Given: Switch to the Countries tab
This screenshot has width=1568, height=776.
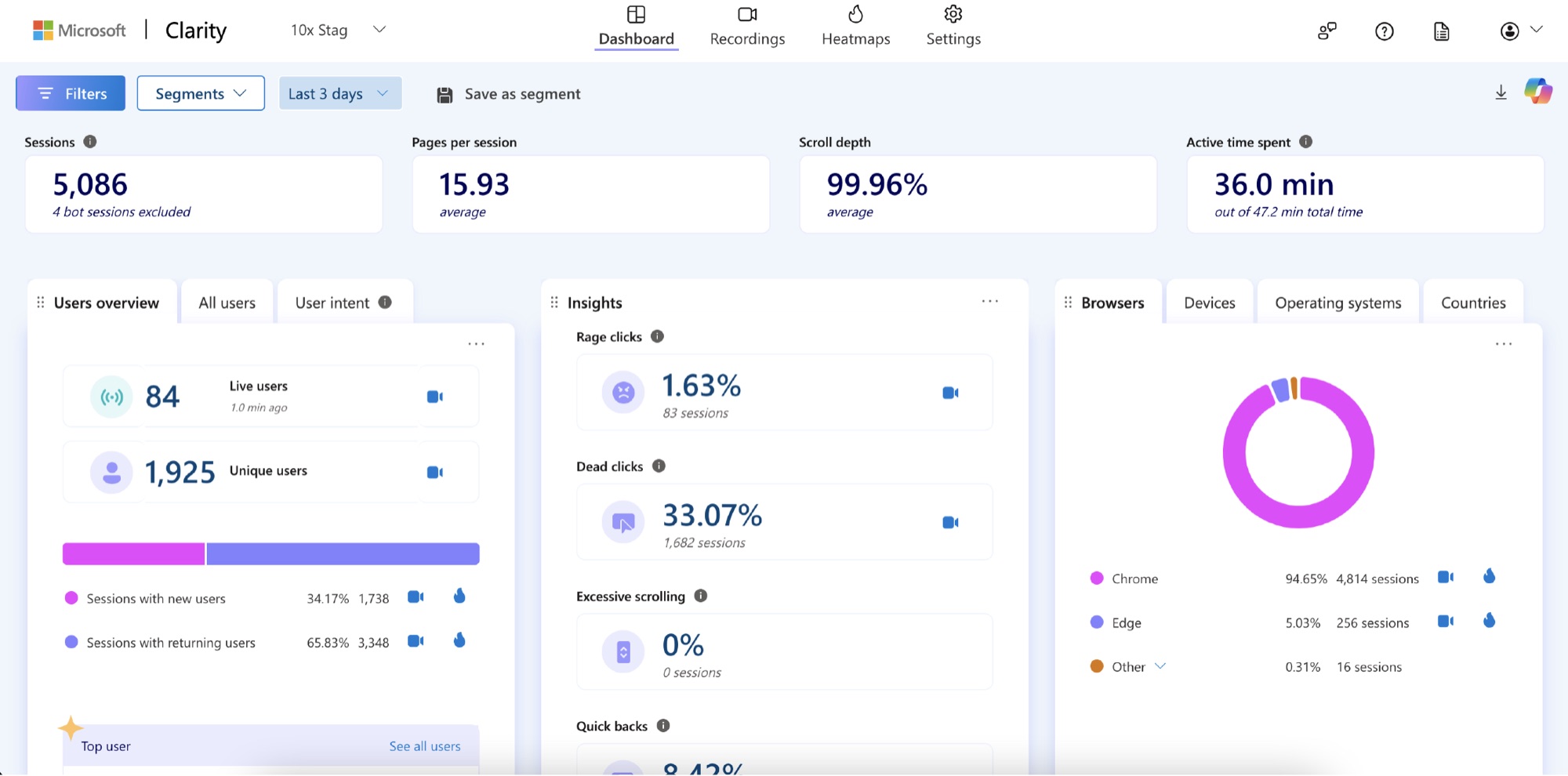Looking at the screenshot, I should (x=1473, y=303).
